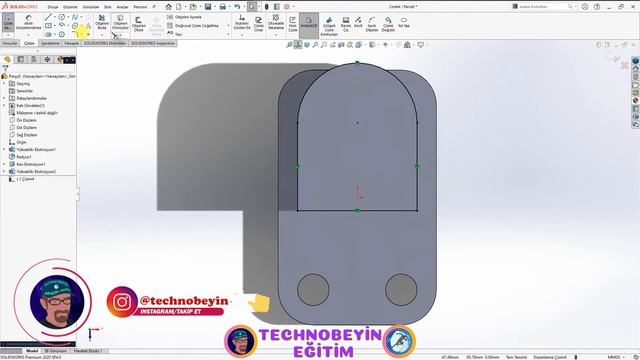Click the Çizimi Onar repair sketch tool

[x=259, y=24]
